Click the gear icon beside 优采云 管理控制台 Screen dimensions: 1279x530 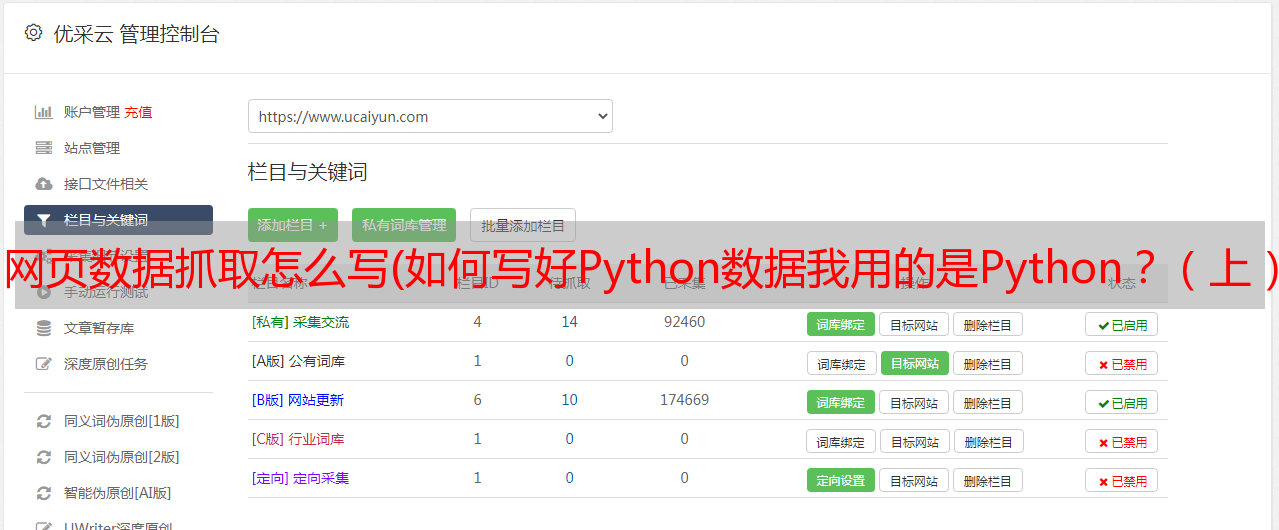pos(34,33)
